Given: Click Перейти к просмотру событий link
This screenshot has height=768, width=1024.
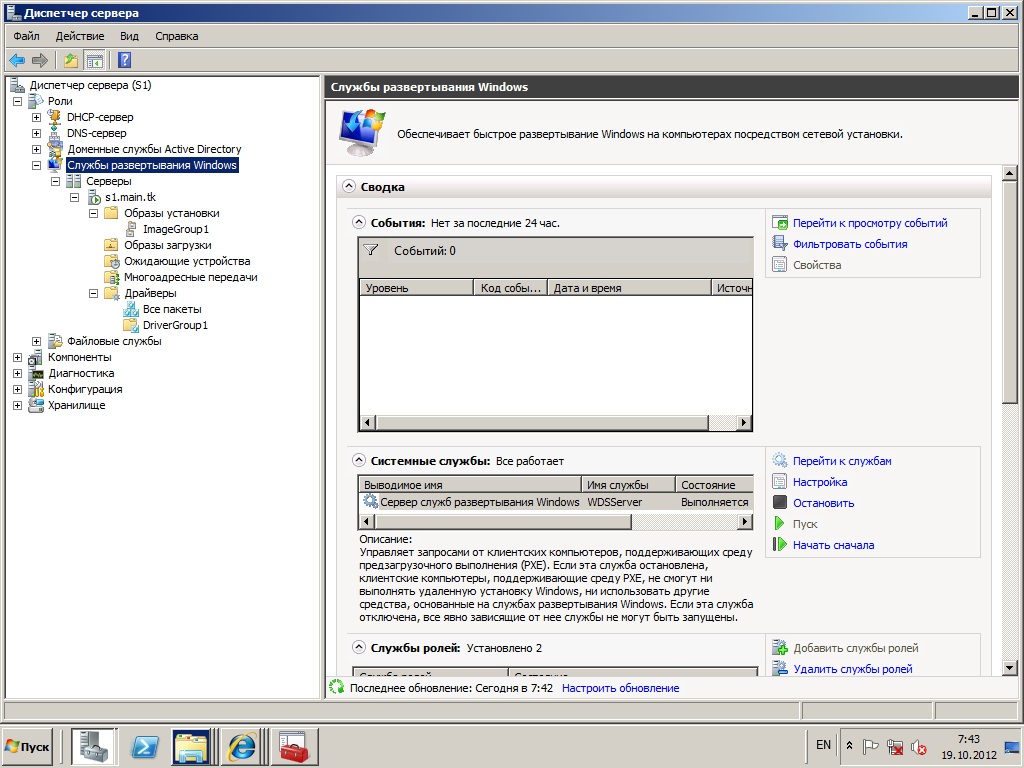Looking at the screenshot, I should (x=870, y=223).
